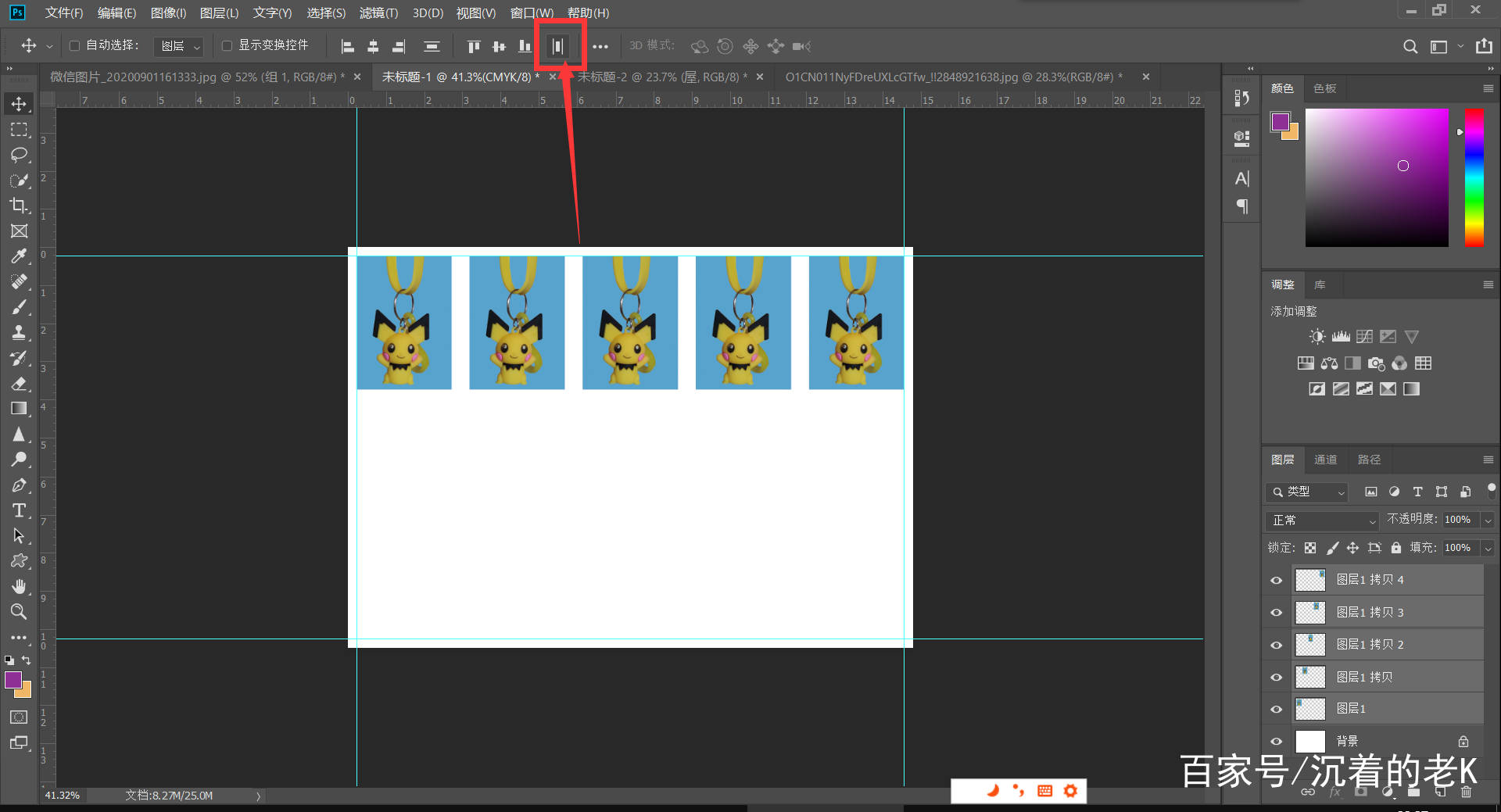1501x812 pixels.
Task: Hide the 背景 layer
Action: [1277, 741]
